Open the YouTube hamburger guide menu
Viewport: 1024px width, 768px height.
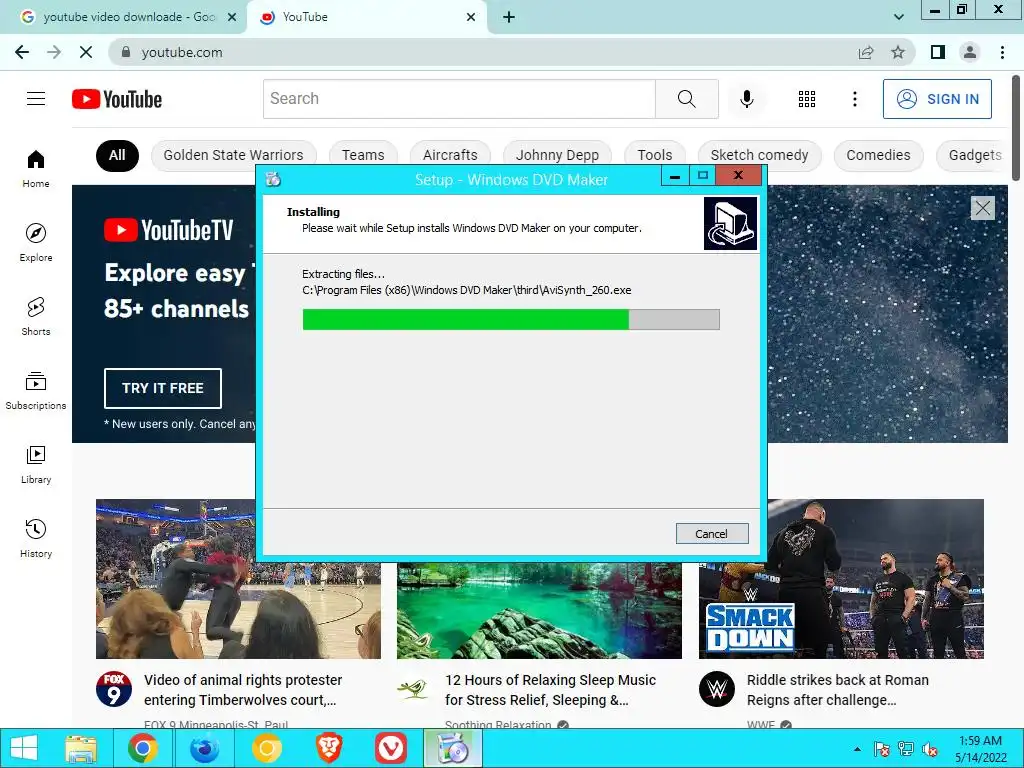point(36,99)
